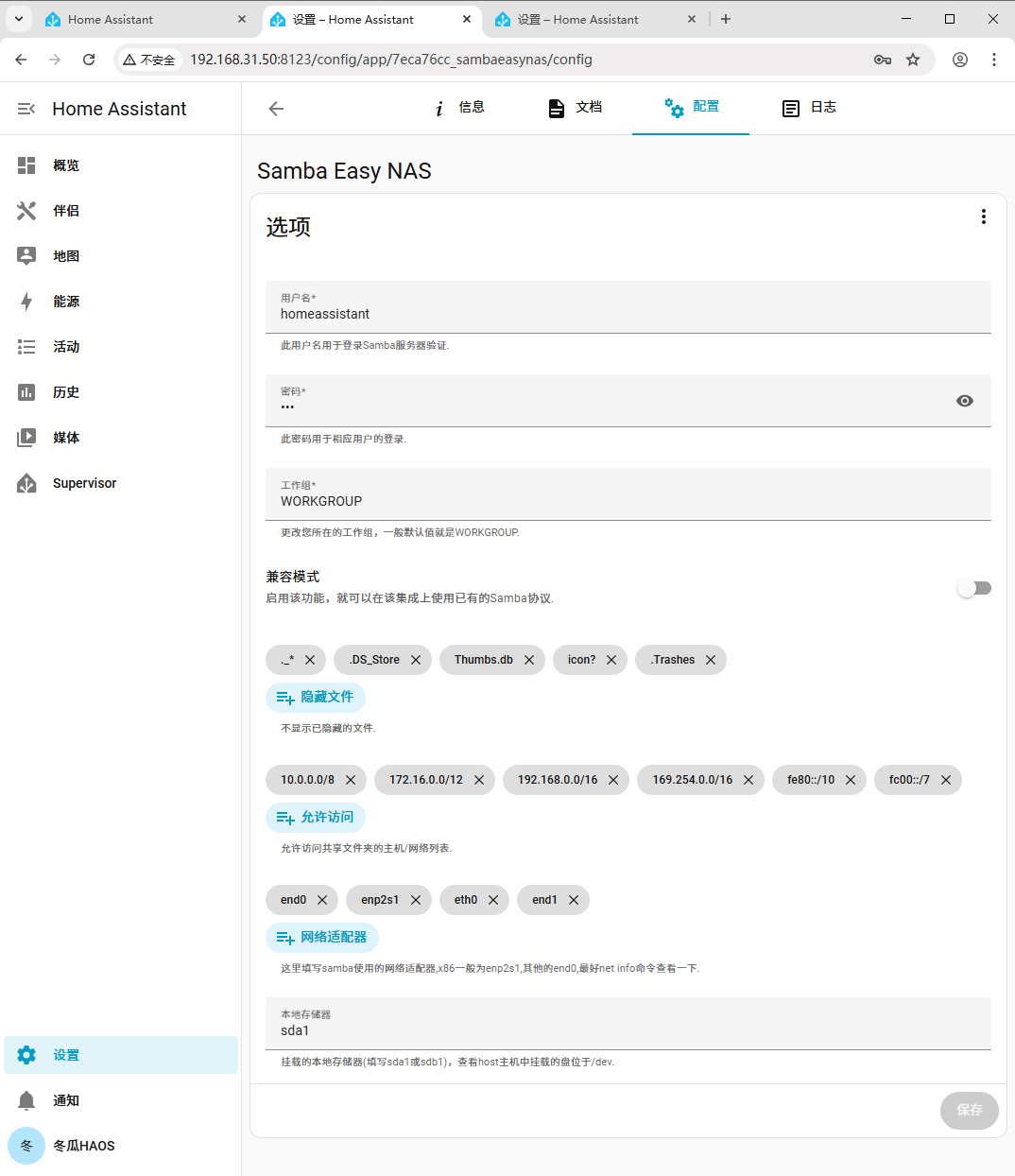Open the 概览 overview dashboard
The image size is (1015, 1176).
tap(121, 165)
